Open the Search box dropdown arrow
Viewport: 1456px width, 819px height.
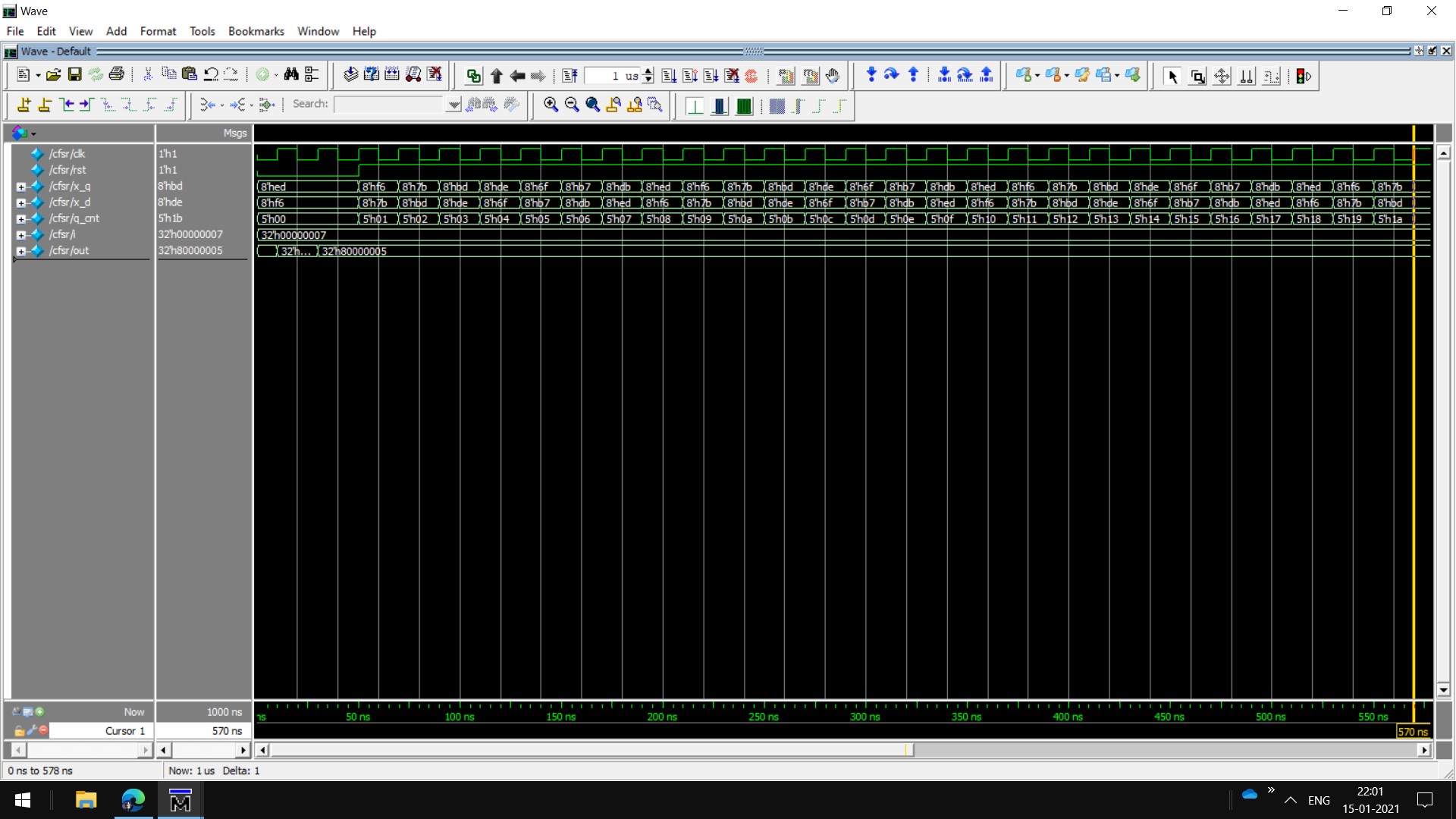pos(453,105)
